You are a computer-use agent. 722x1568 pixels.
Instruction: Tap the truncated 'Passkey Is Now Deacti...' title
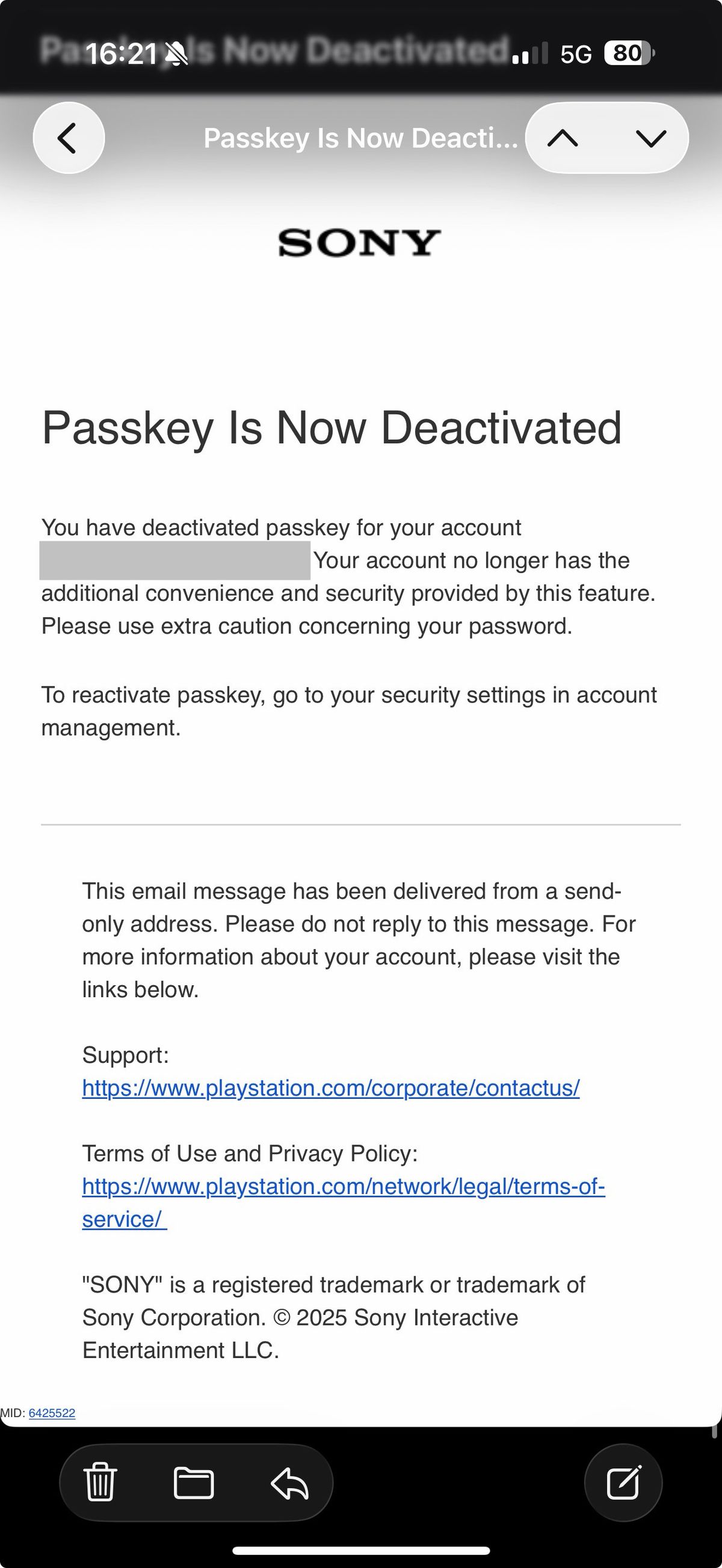click(x=360, y=138)
